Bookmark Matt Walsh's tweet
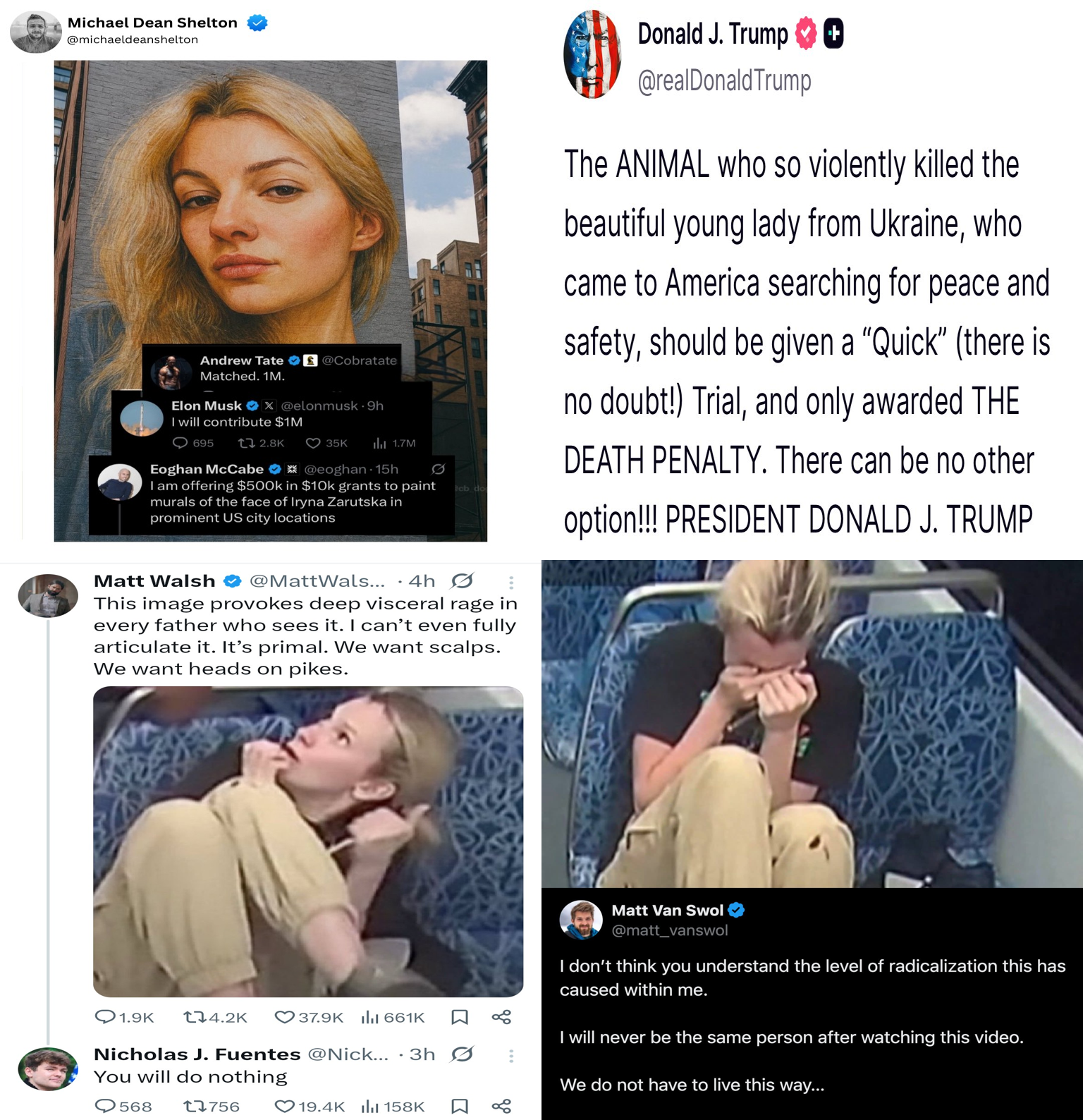 (459, 1016)
